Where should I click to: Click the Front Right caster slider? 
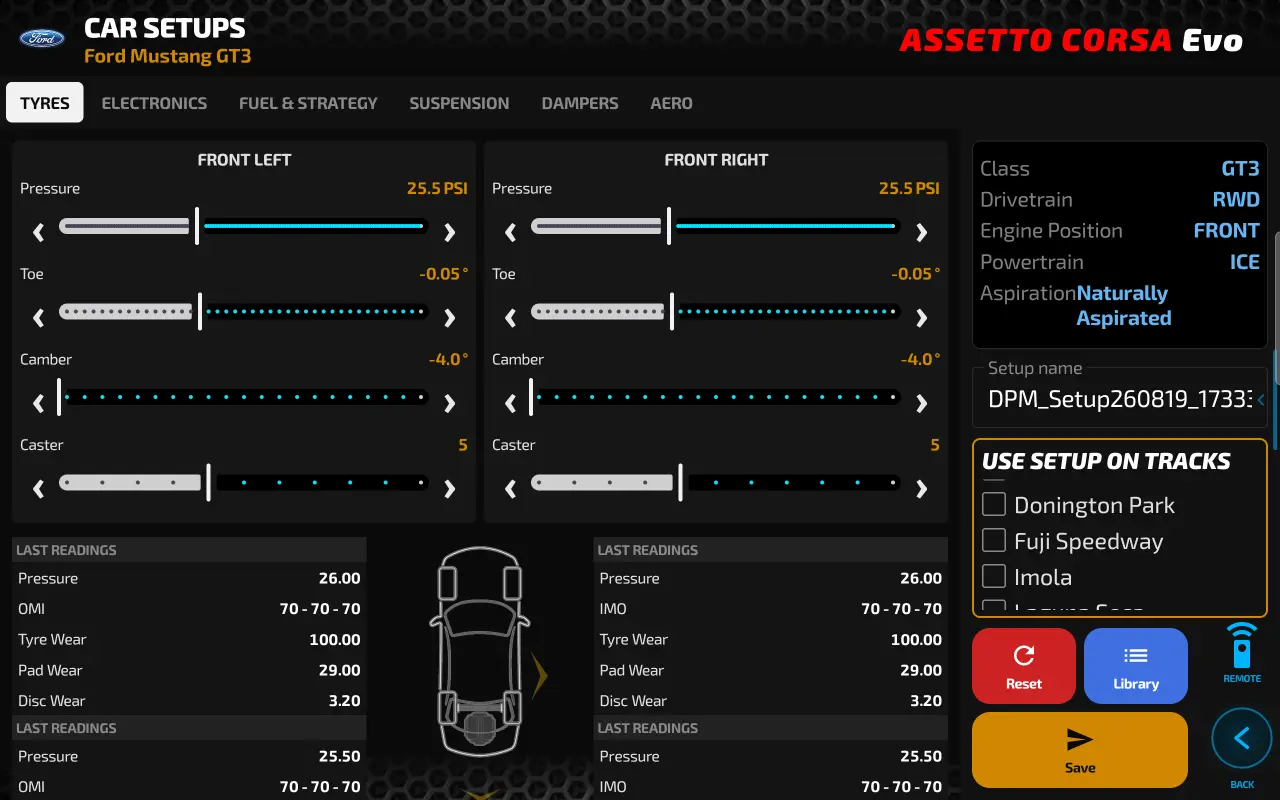coord(716,483)
